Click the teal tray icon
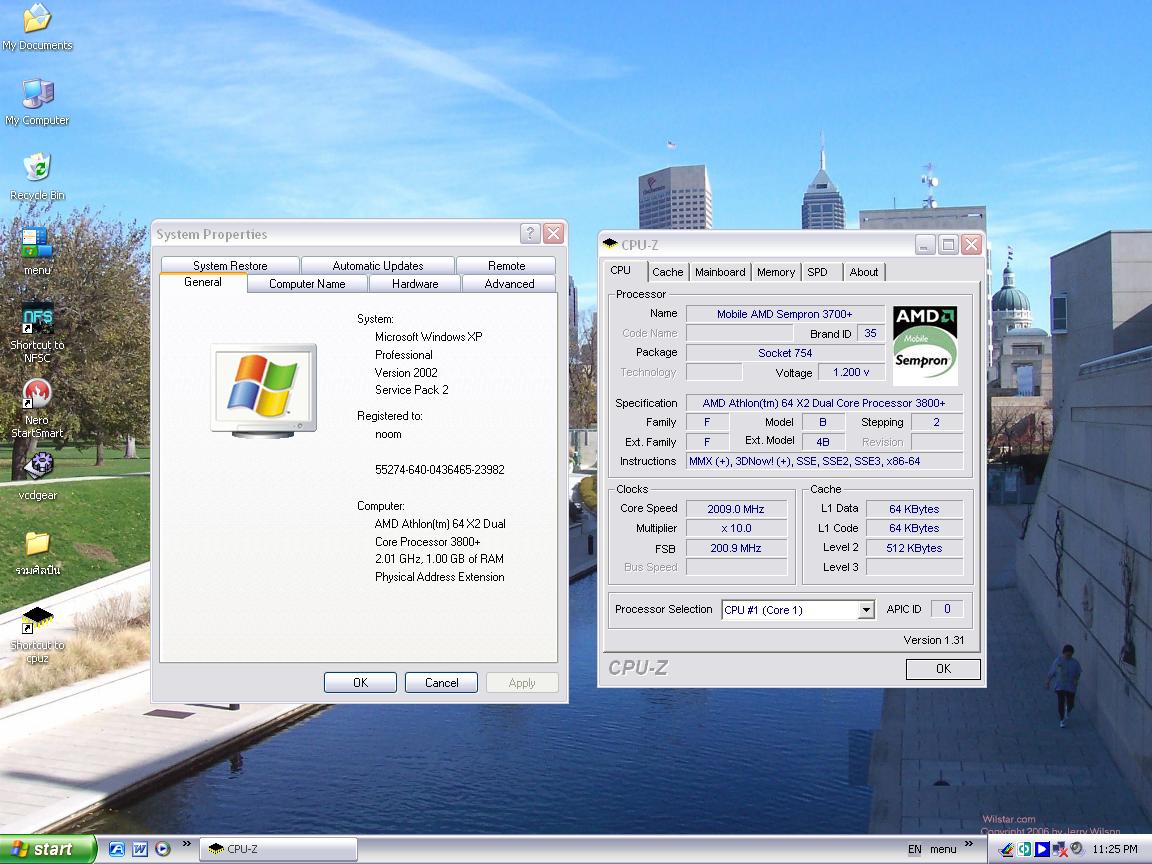 click(1023, 849)
